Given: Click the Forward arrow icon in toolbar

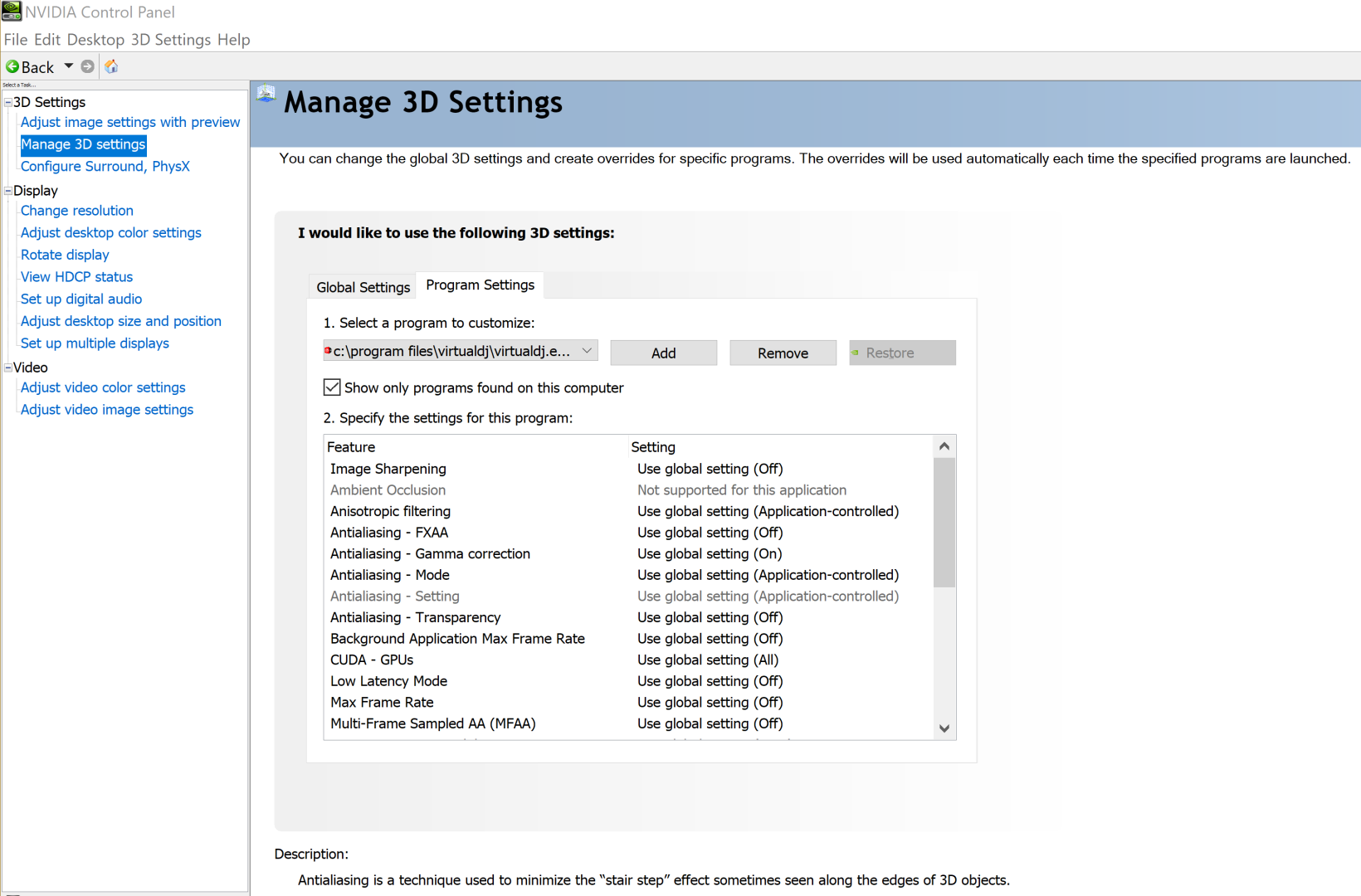Looking at the screenshot, I should coord(87,66).
